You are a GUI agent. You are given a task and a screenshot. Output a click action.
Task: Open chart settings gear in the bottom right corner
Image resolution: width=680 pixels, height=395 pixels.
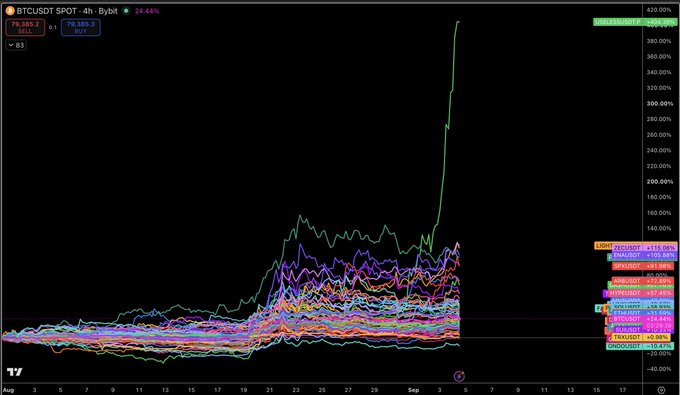661,390
